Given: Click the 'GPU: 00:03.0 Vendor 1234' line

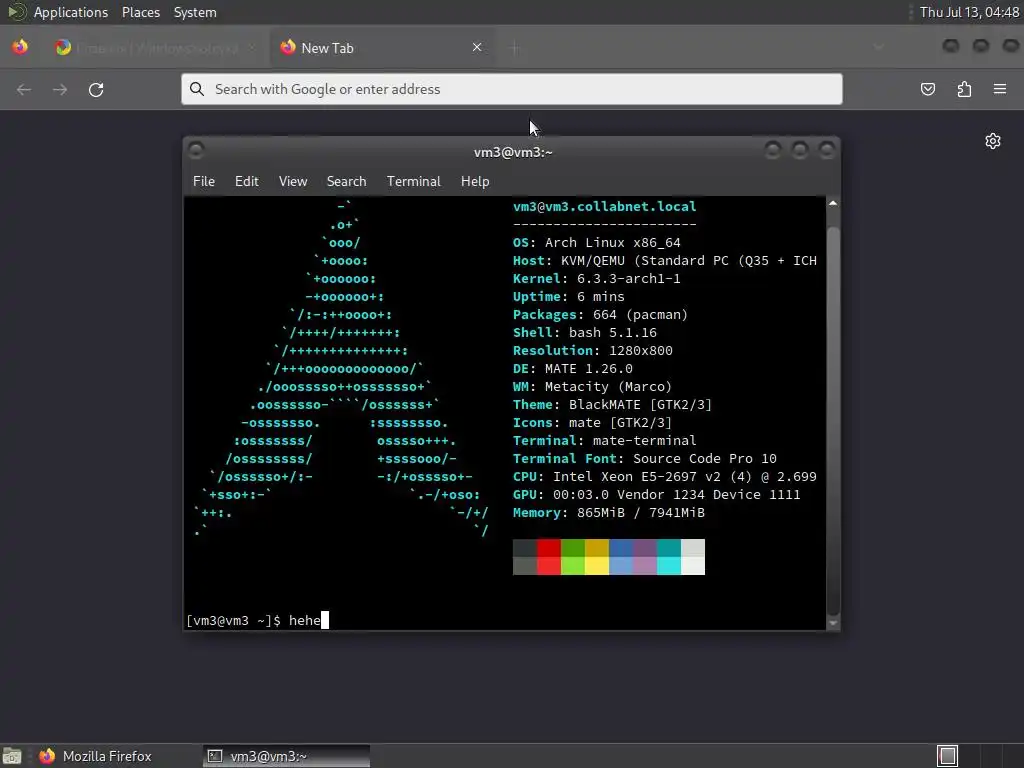Looking at the screenshot, I should tap(656, 494).
